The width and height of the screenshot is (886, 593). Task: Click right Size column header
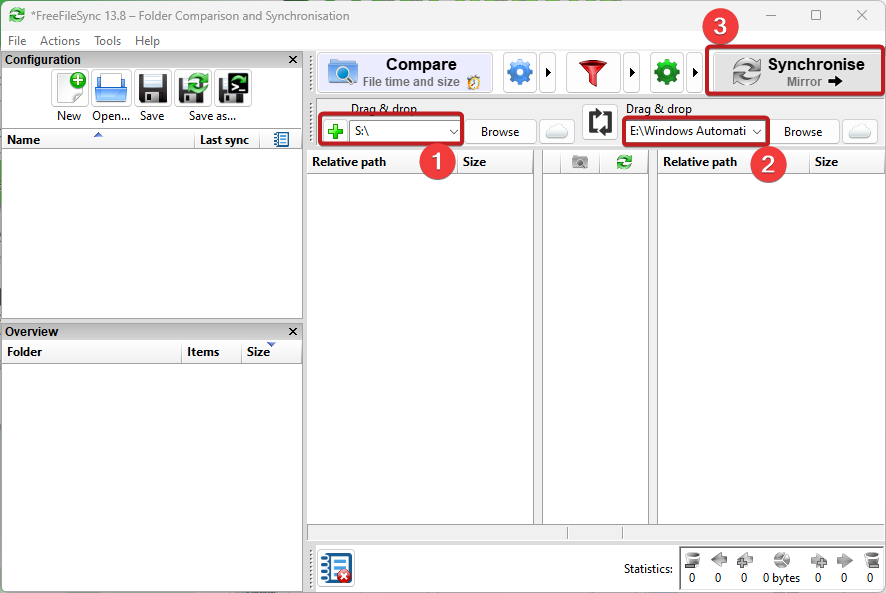tap(846, 162)
